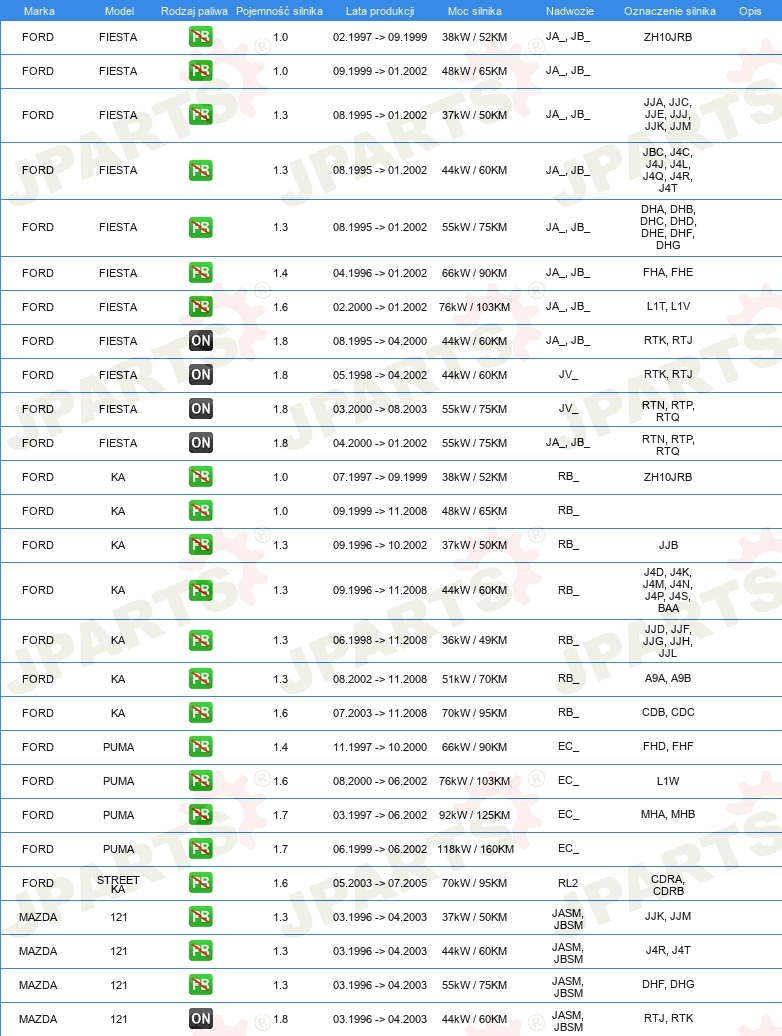
Task: Click the petrol icon in the Fiesta 1.6 76kW / 103KM row
Action: click(201, 307)
